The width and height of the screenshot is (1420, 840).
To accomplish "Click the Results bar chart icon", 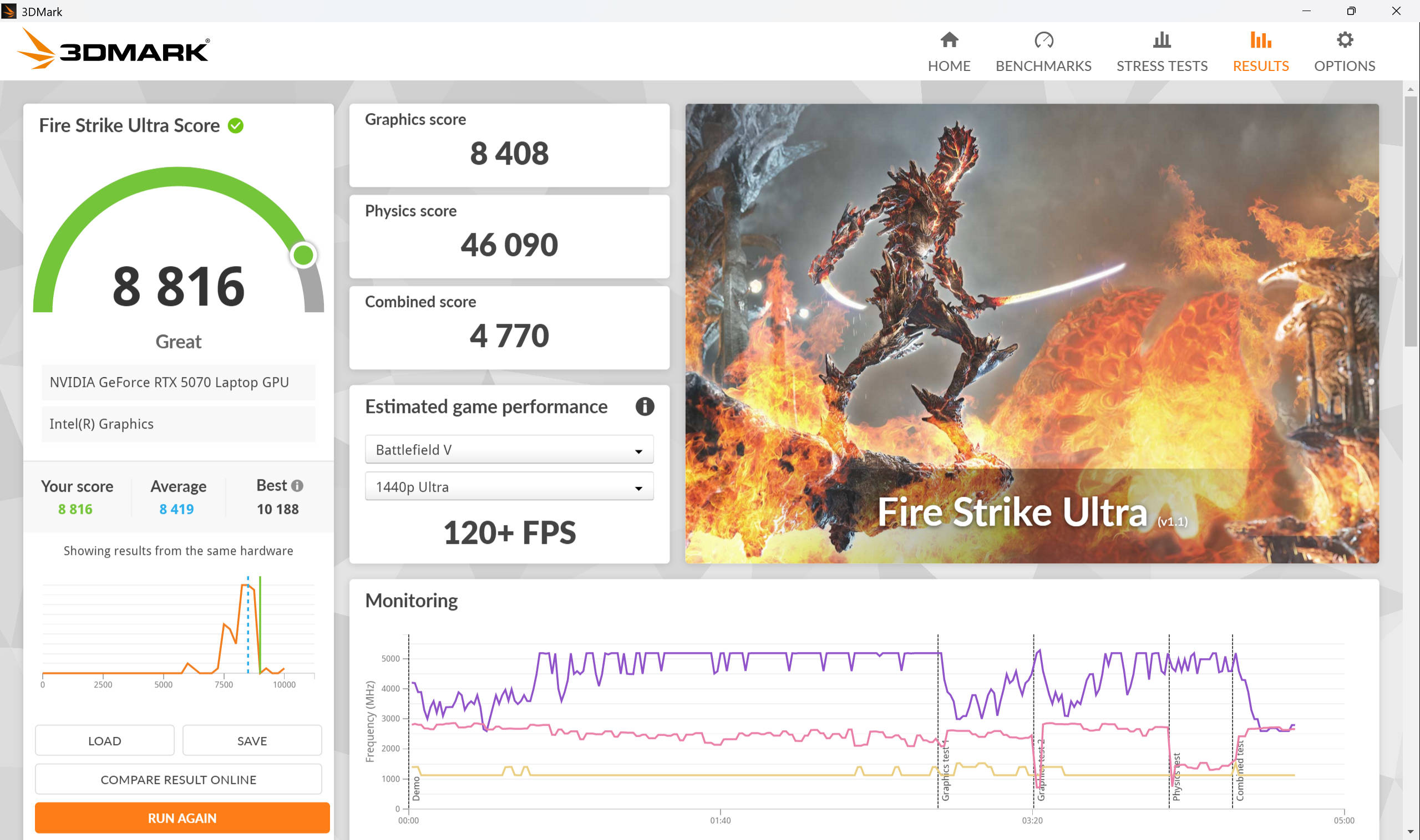I will coord(1260,39).
